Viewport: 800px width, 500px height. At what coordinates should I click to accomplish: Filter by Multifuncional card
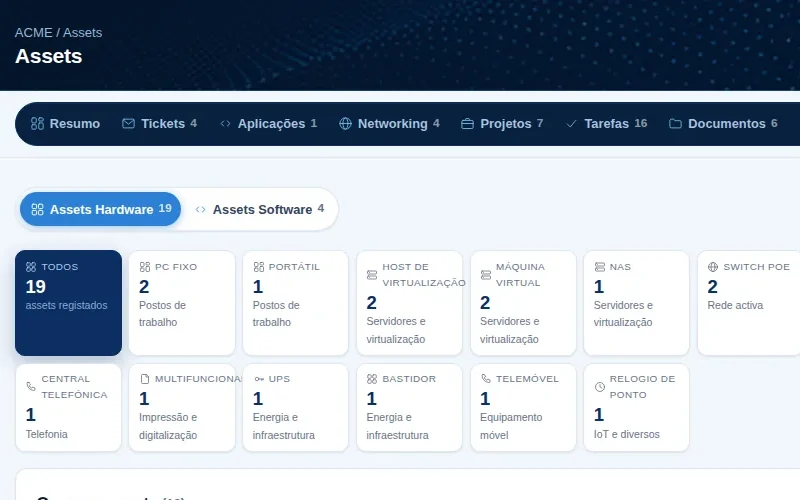[x=182, y=407]
